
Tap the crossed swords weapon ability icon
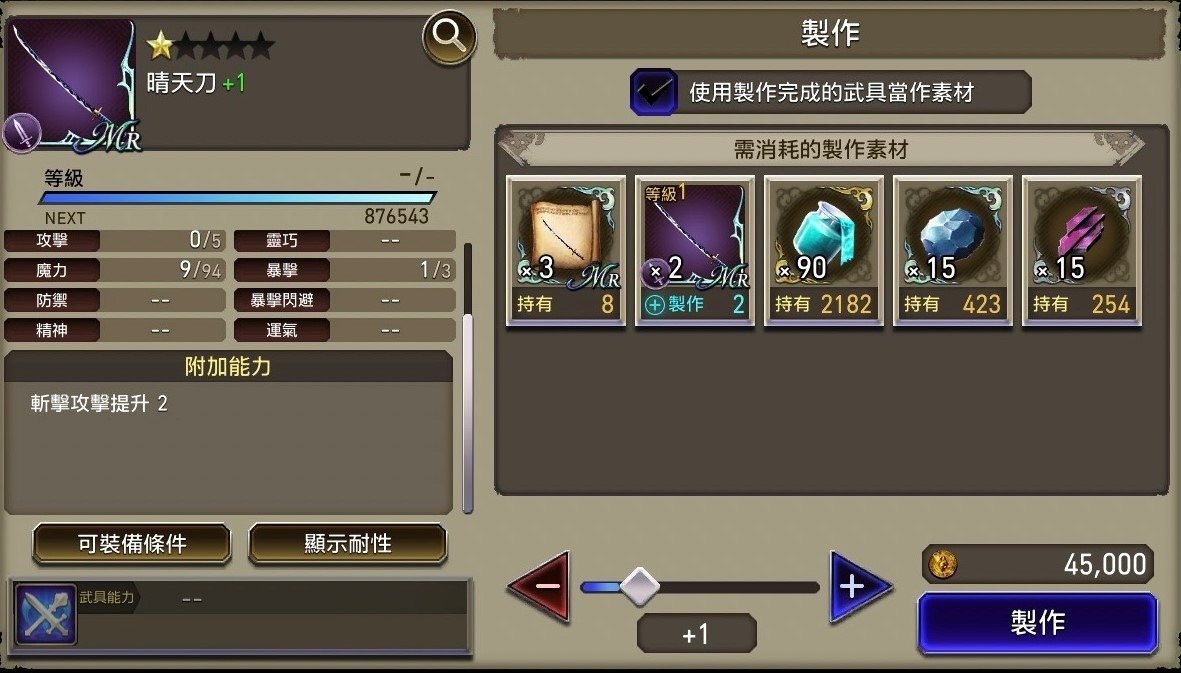coord(45,614)
